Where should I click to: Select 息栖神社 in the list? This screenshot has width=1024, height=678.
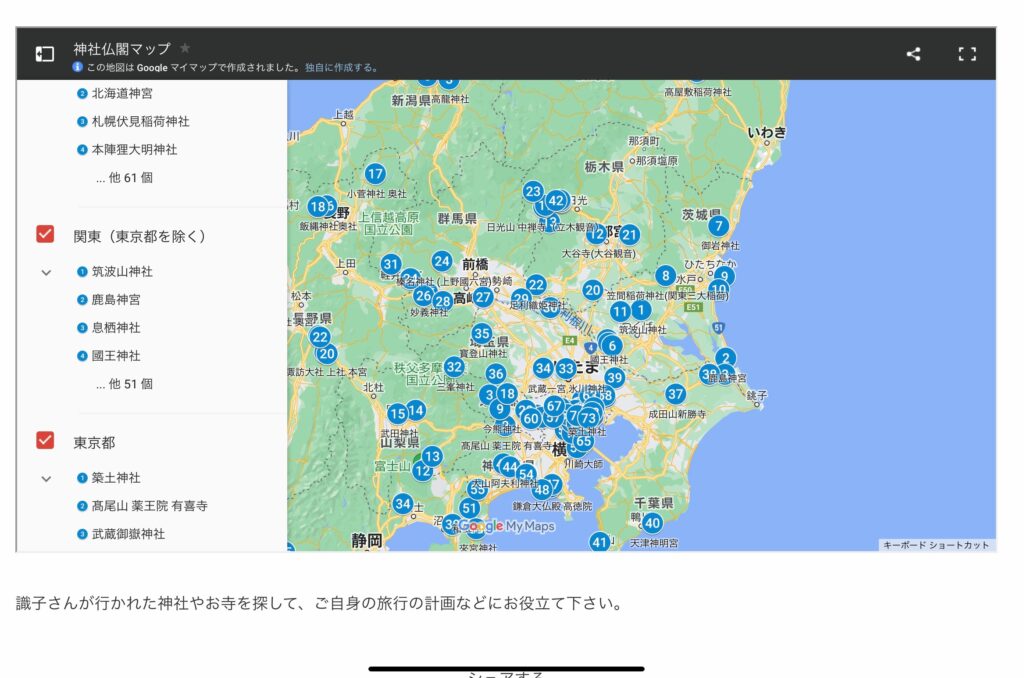tap(116, 328)
